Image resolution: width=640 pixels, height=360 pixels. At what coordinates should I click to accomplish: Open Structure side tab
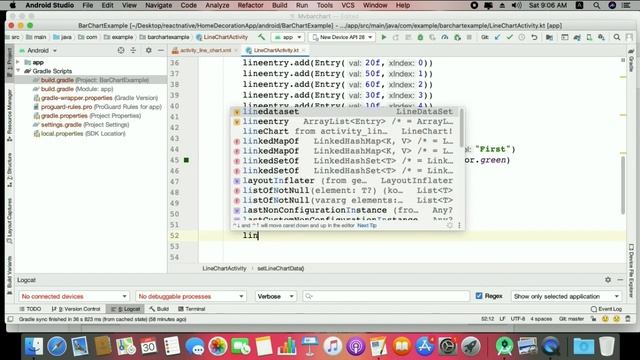point(10,170)
